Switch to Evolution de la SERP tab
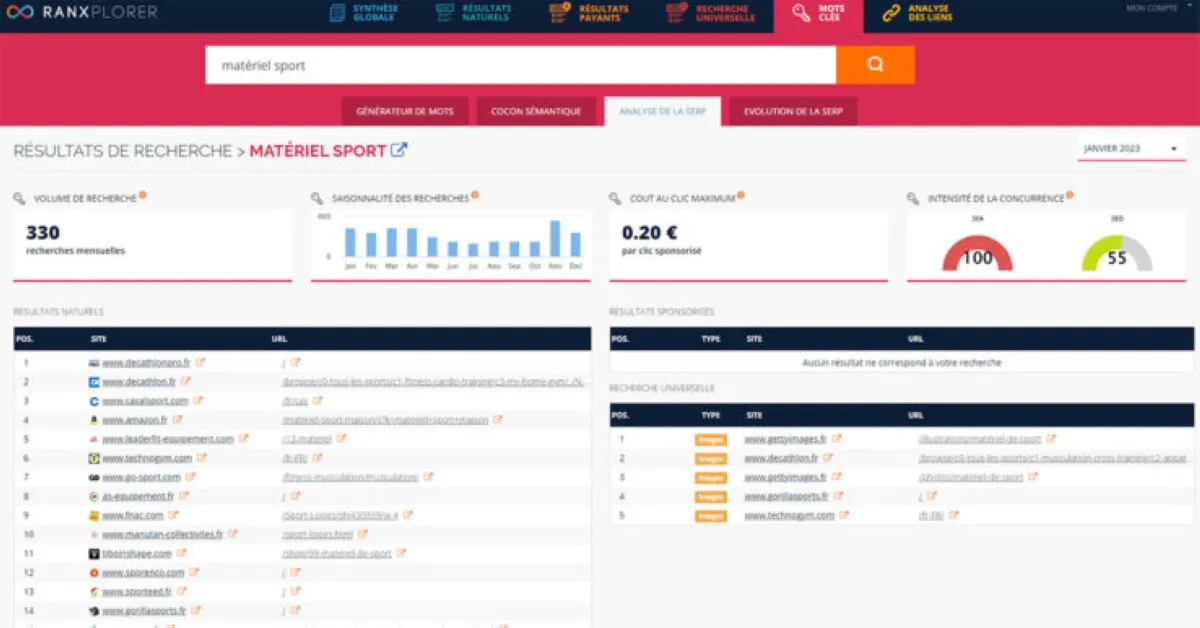 click(x=793, y=111)
